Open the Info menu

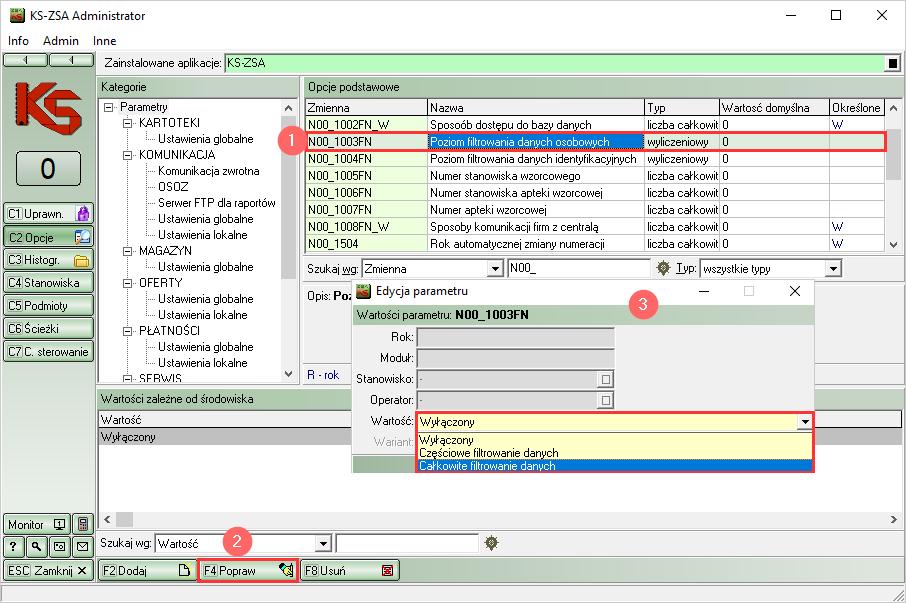click(18, 40)
